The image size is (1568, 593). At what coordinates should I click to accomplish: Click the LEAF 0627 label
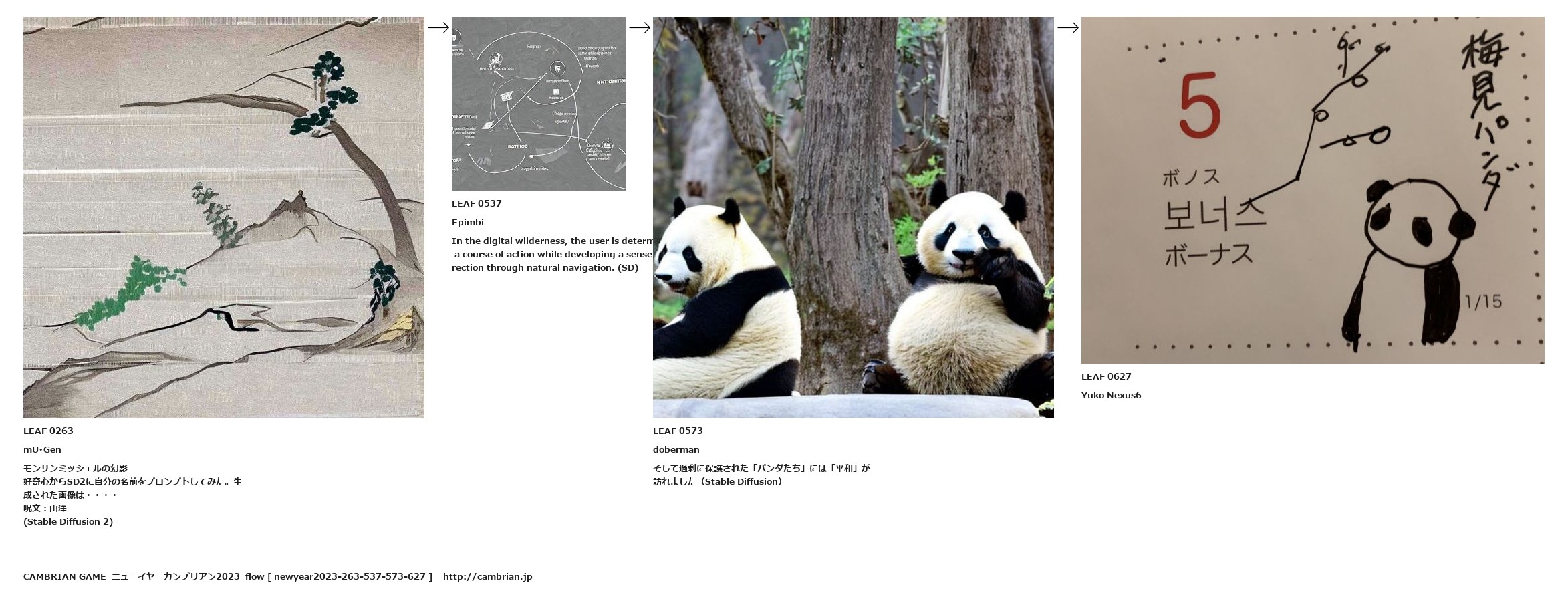[x=1106, y=376]
